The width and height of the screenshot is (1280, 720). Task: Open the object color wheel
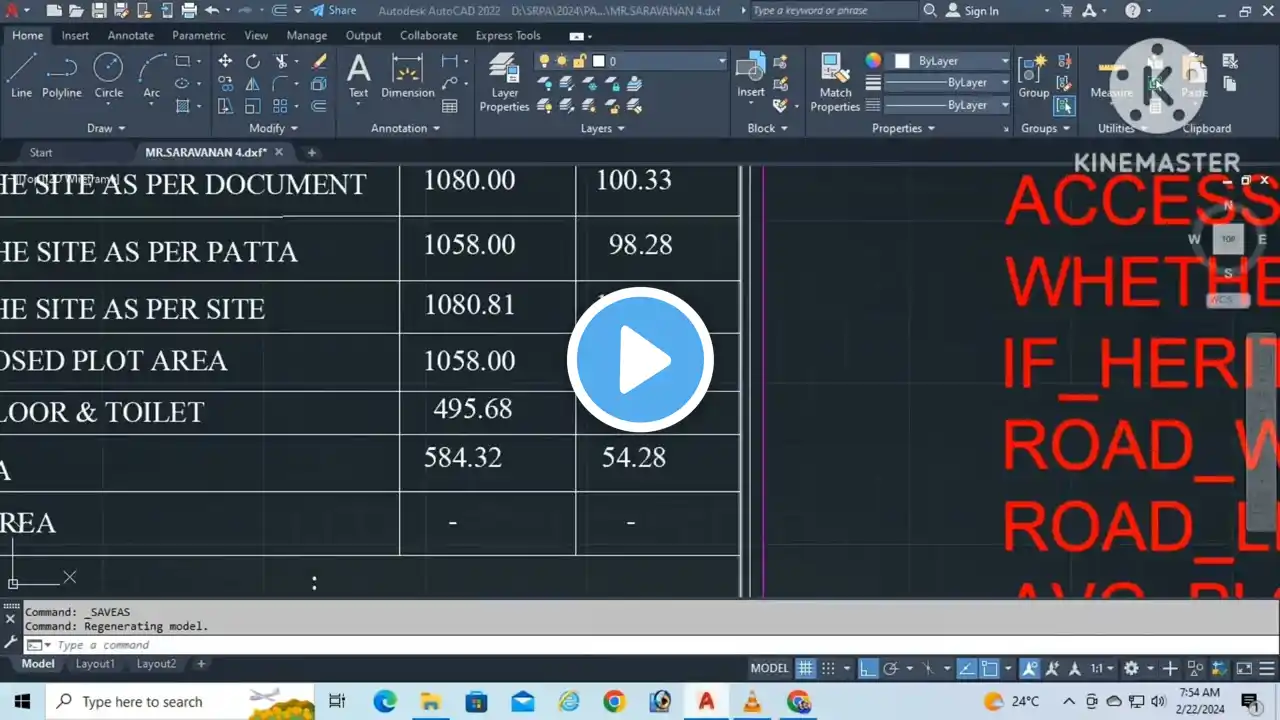[873, 61]
